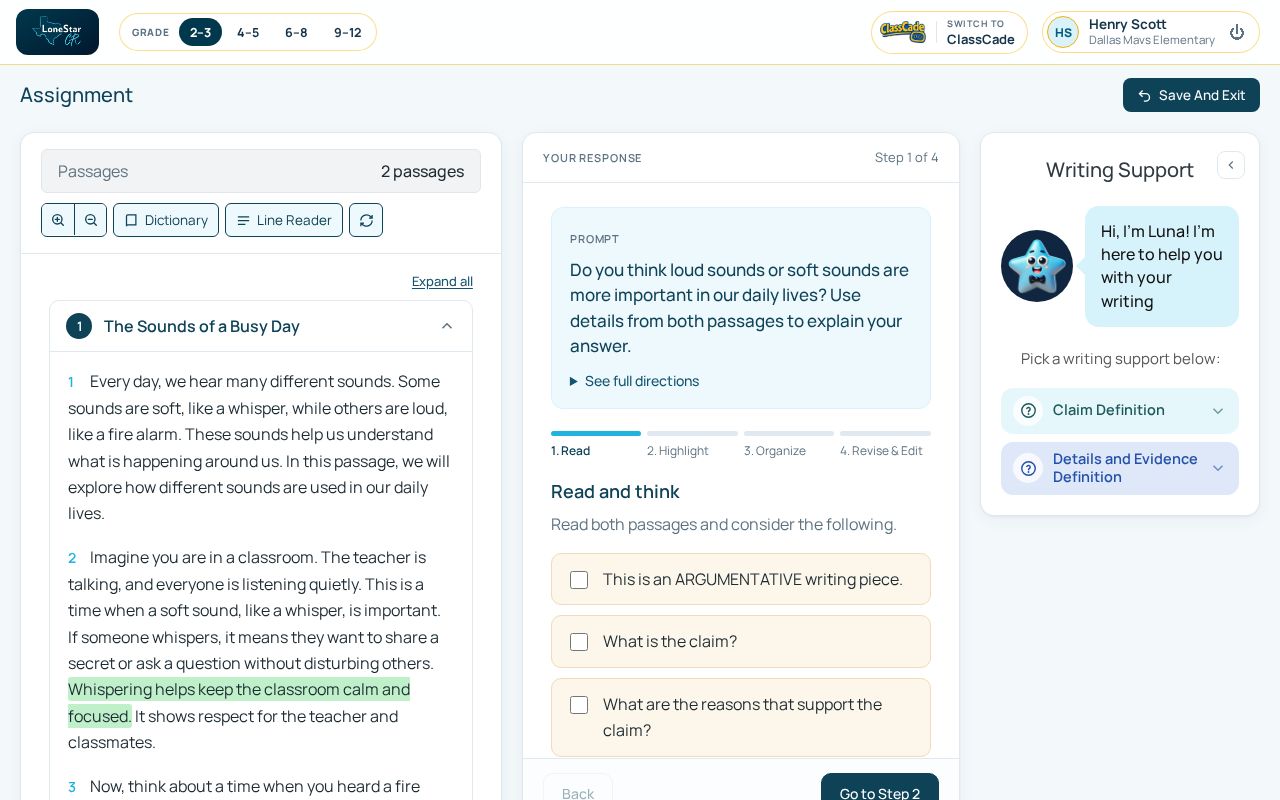1280x800 pixels.
Task: Click the HS user avatar
Action: [x=1063, y=32]
